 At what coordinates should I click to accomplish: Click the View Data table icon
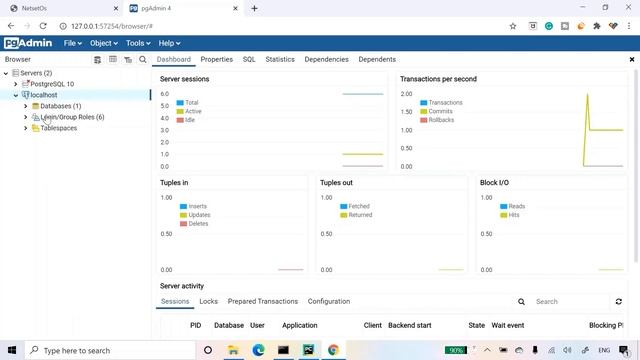tap(113, 60)
